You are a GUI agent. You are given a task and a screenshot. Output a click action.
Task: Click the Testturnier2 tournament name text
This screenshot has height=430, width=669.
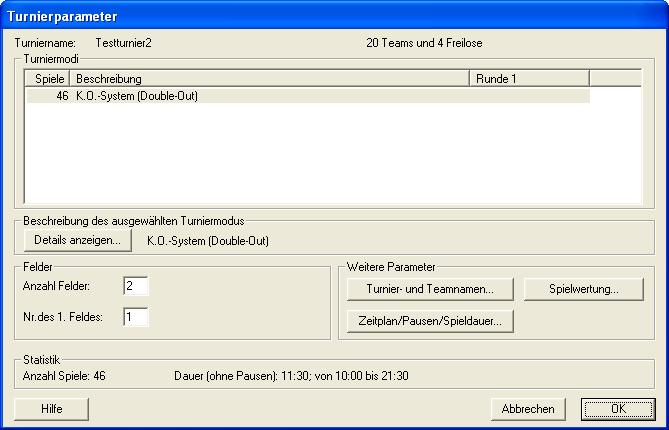tap(123, 43)
